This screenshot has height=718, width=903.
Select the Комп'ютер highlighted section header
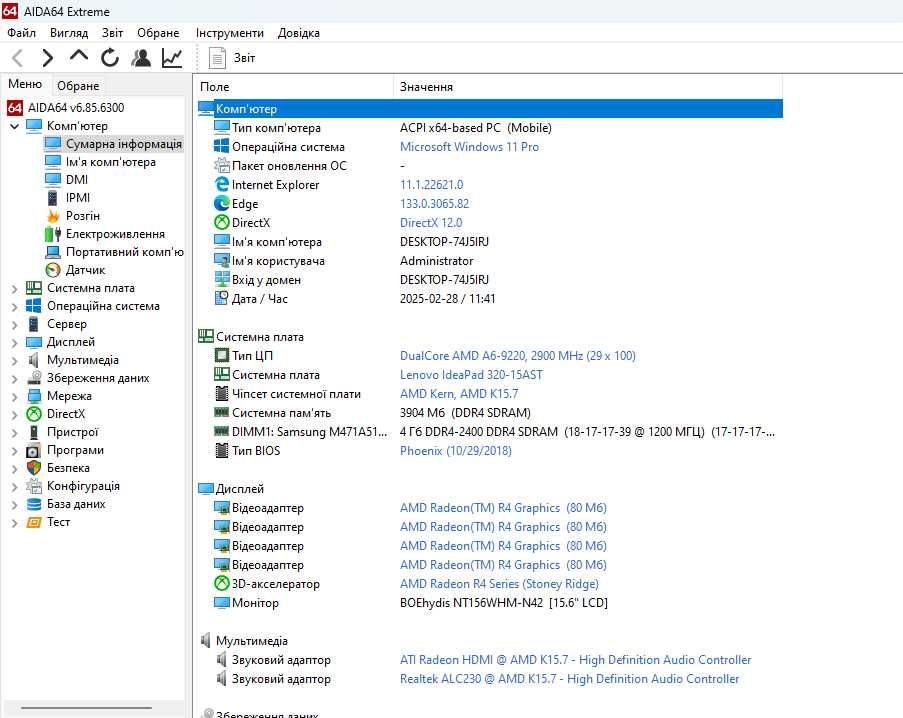coord(490,108)
